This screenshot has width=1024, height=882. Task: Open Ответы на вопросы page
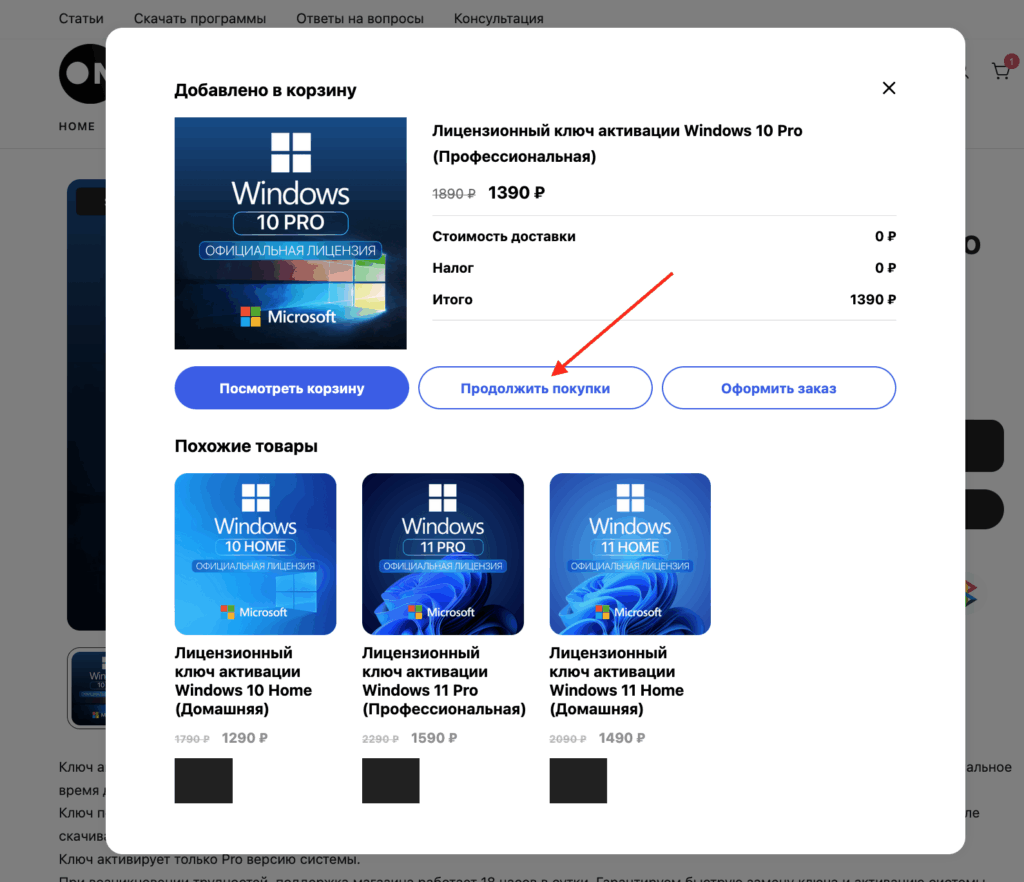coord(360,18)
